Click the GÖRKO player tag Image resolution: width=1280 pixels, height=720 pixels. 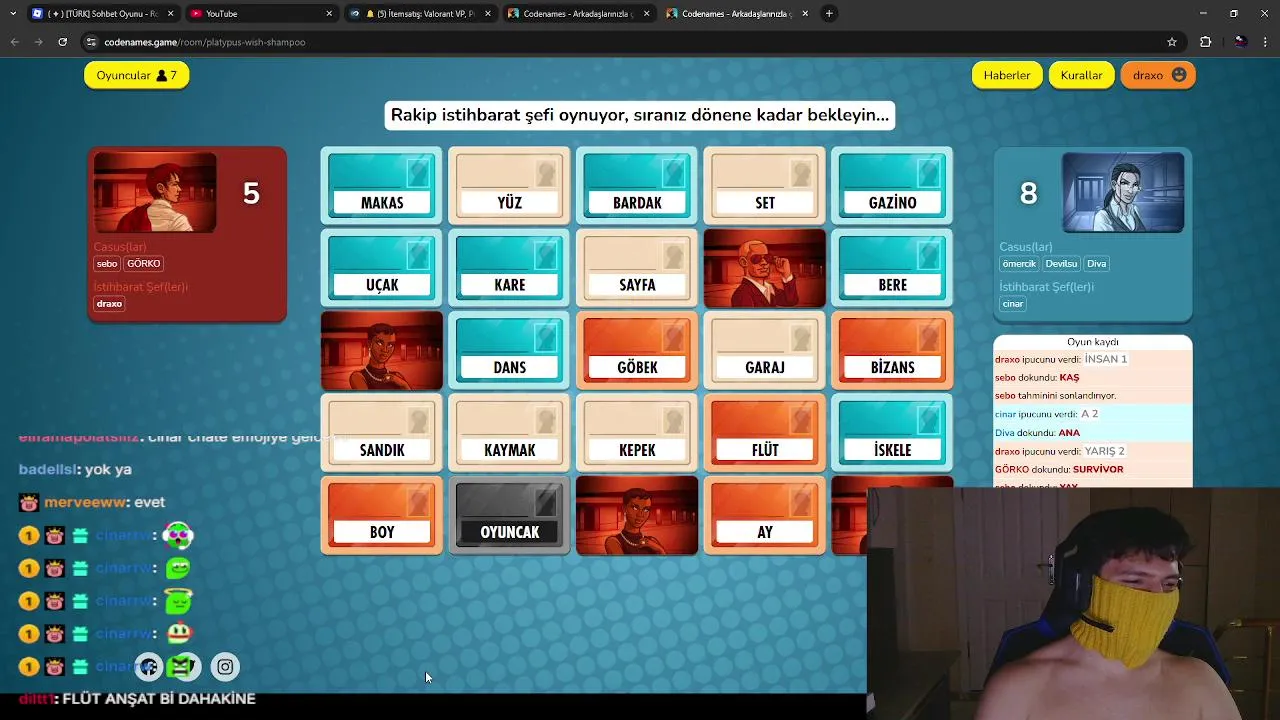(144, 264)
